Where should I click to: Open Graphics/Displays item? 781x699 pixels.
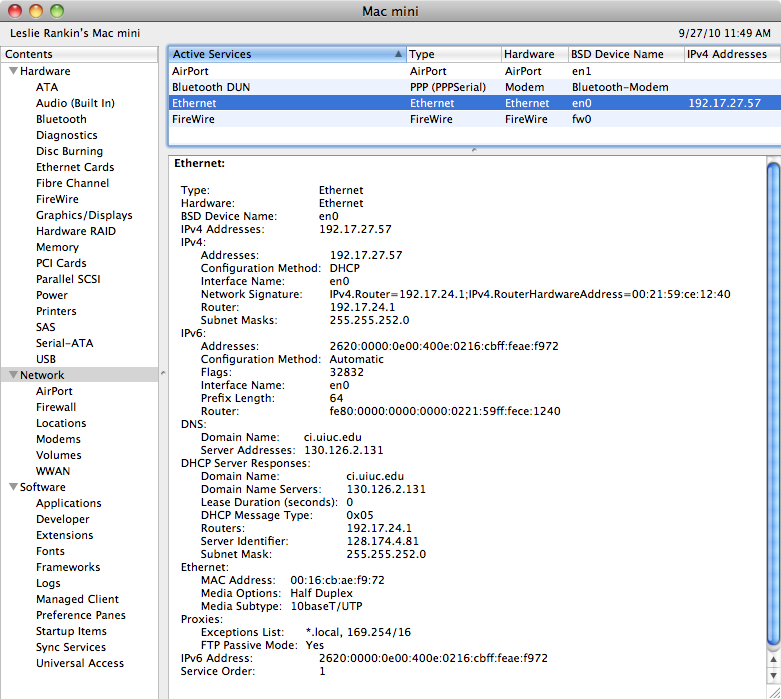pos(84,215)
